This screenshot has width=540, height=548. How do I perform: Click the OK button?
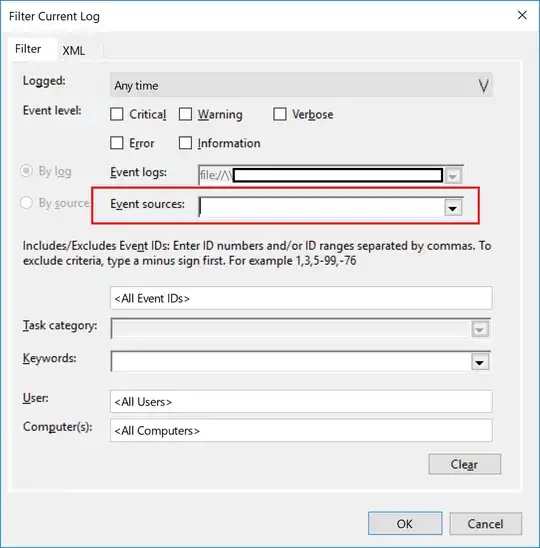[405, 524]
